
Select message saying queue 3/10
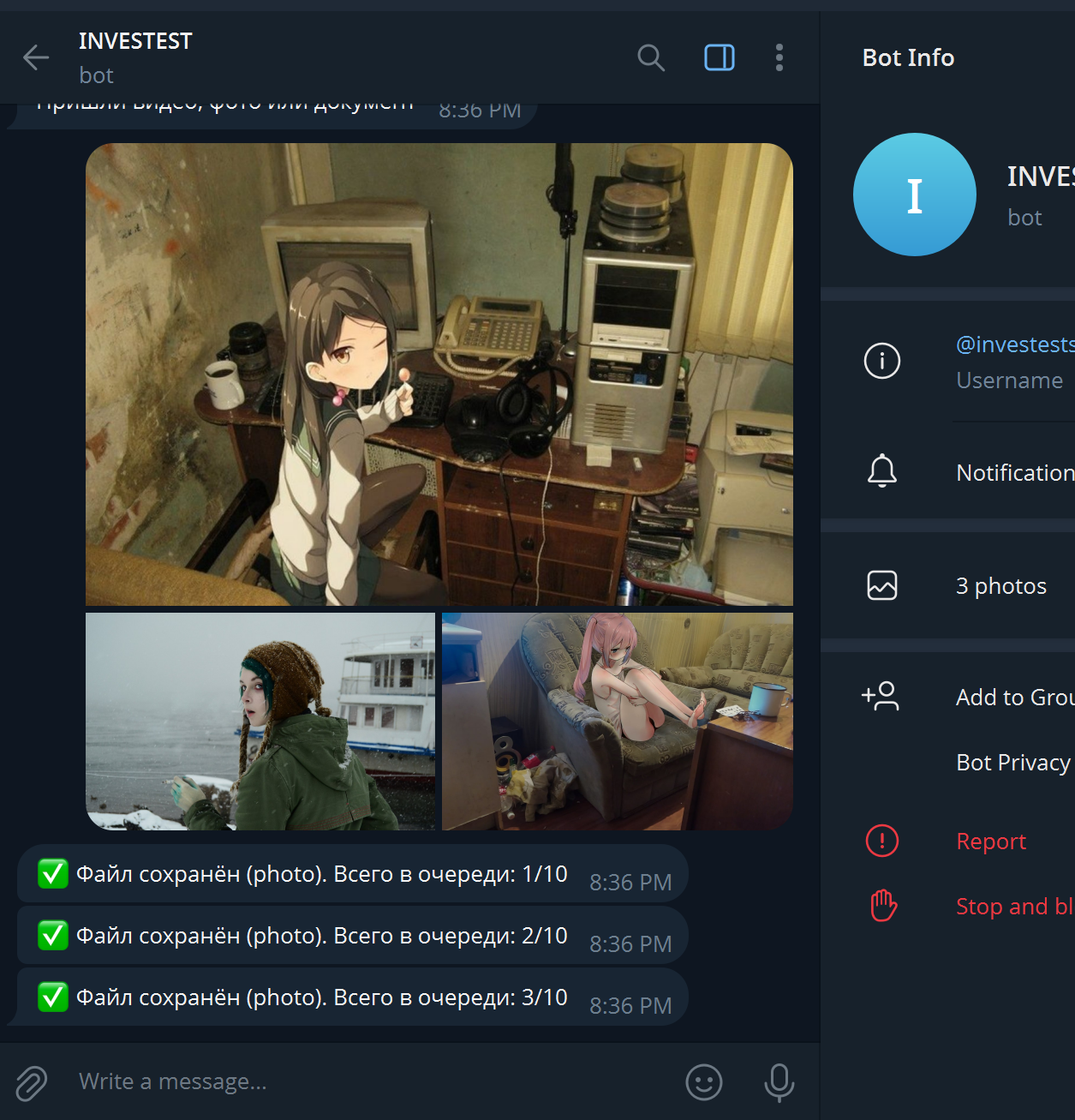pyautogui.click(x=352, y=997)
